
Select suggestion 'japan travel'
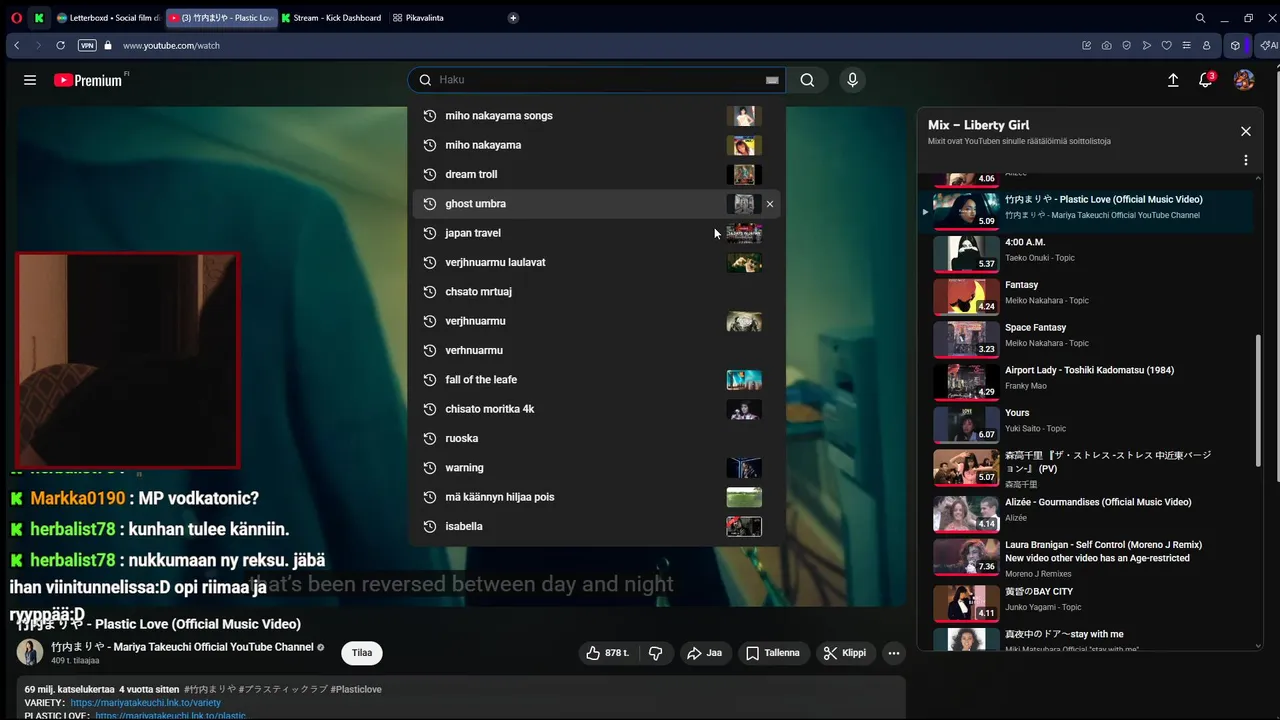(596, 233)
